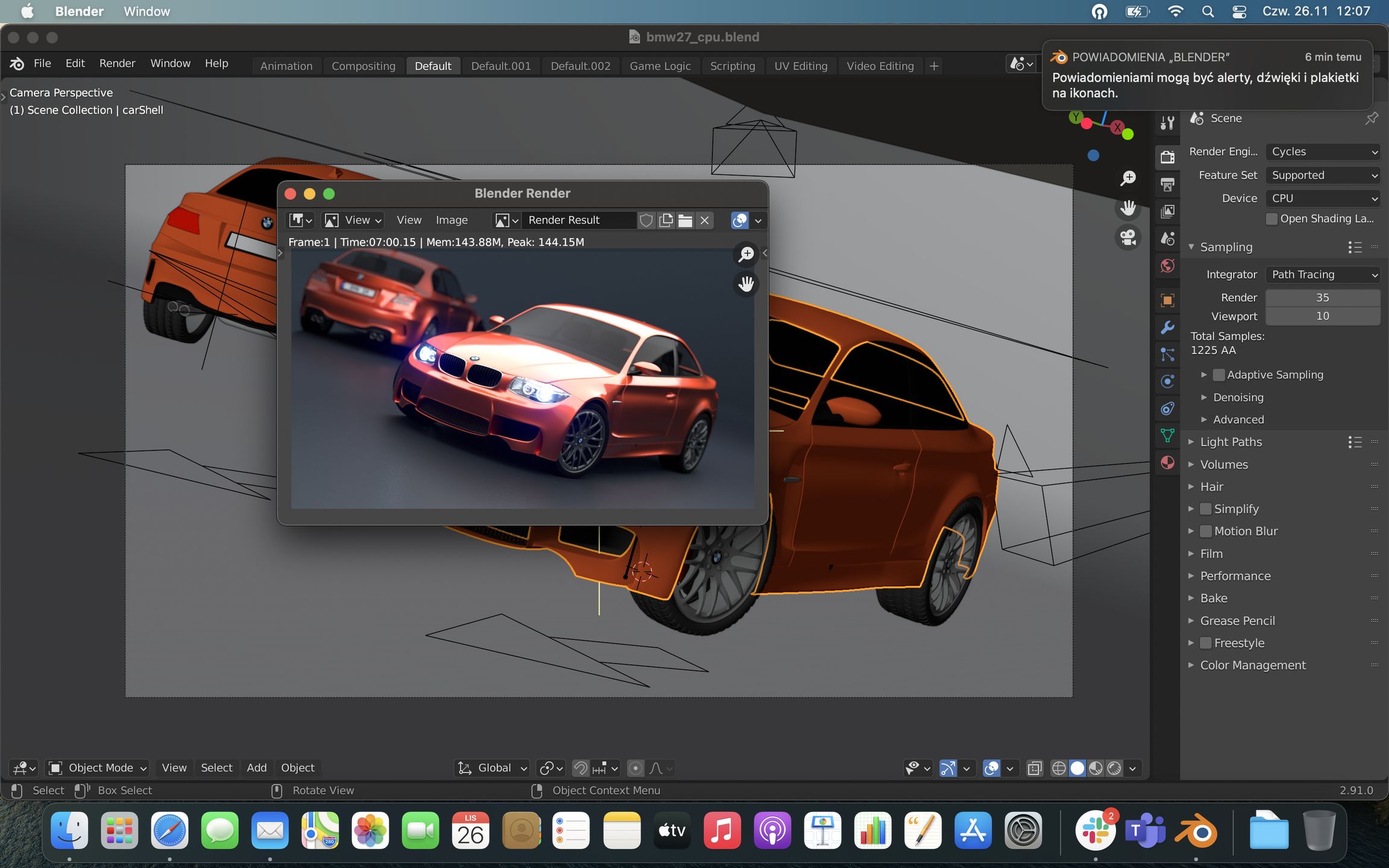
Task: Open the Output properties tab icon
Action: tap(1168, 184)
